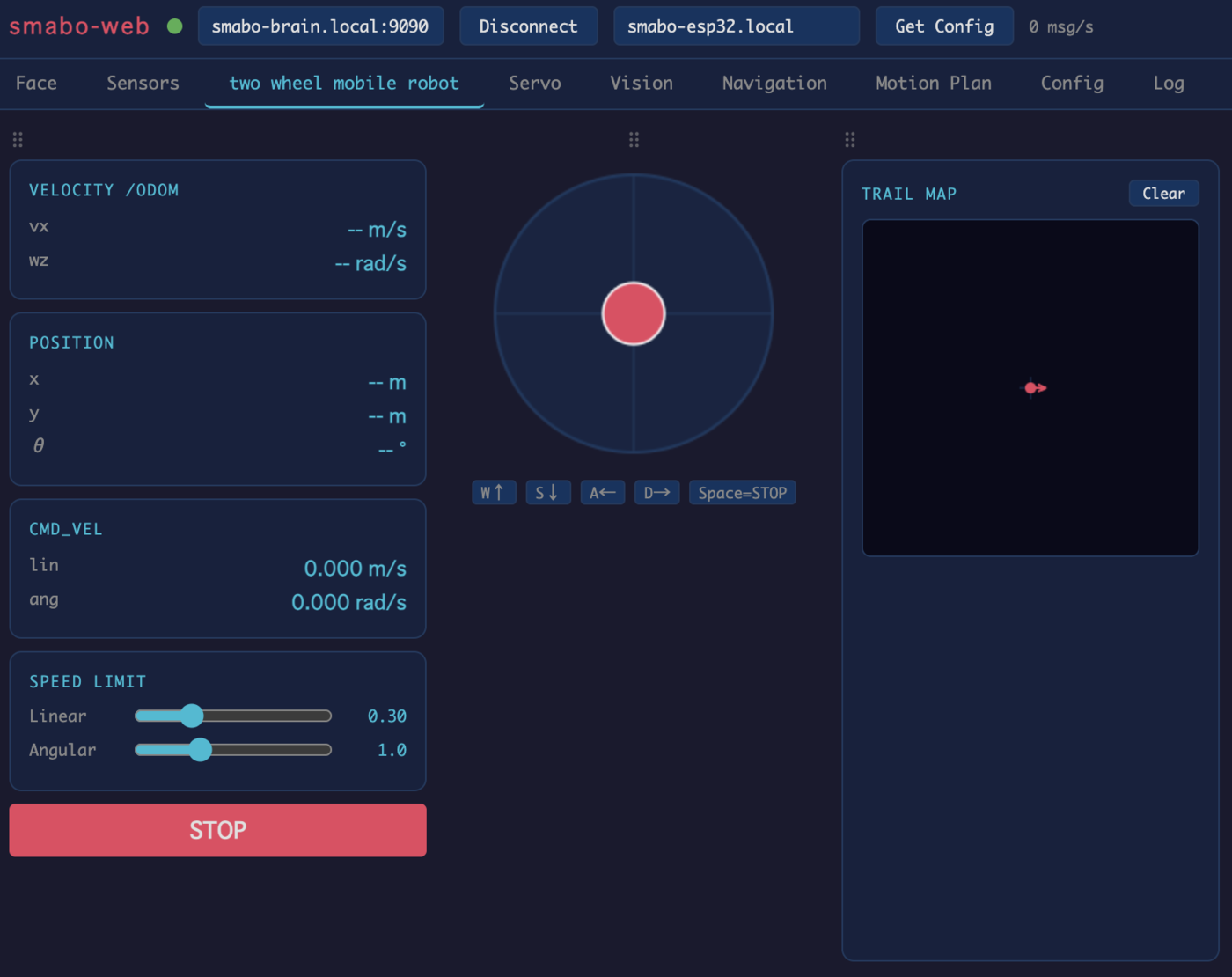Click the Trail Map panel drag handle
The image size is (1232, 977).
[x=849, y=140]
